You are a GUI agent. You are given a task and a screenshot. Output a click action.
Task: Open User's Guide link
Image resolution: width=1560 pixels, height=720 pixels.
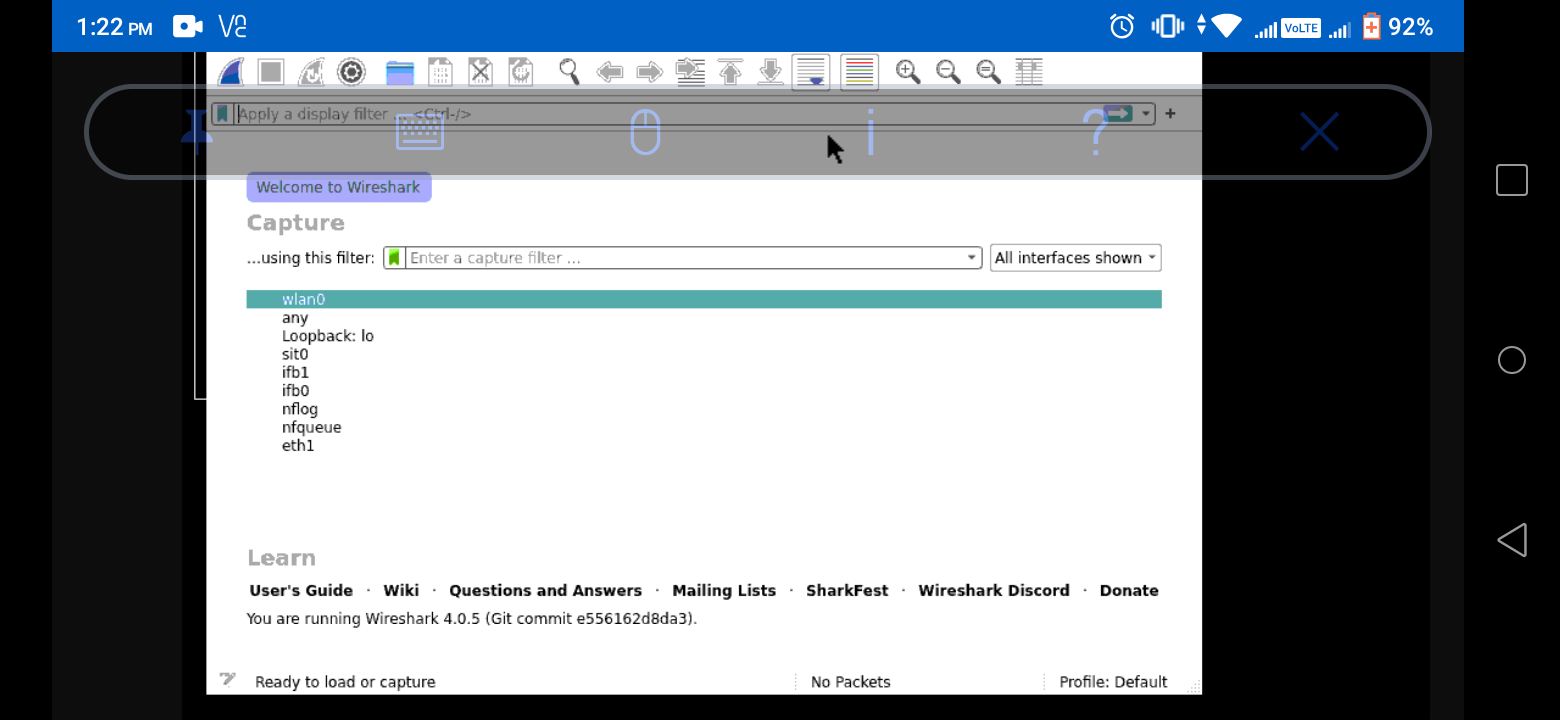click(x=301, y=591)
